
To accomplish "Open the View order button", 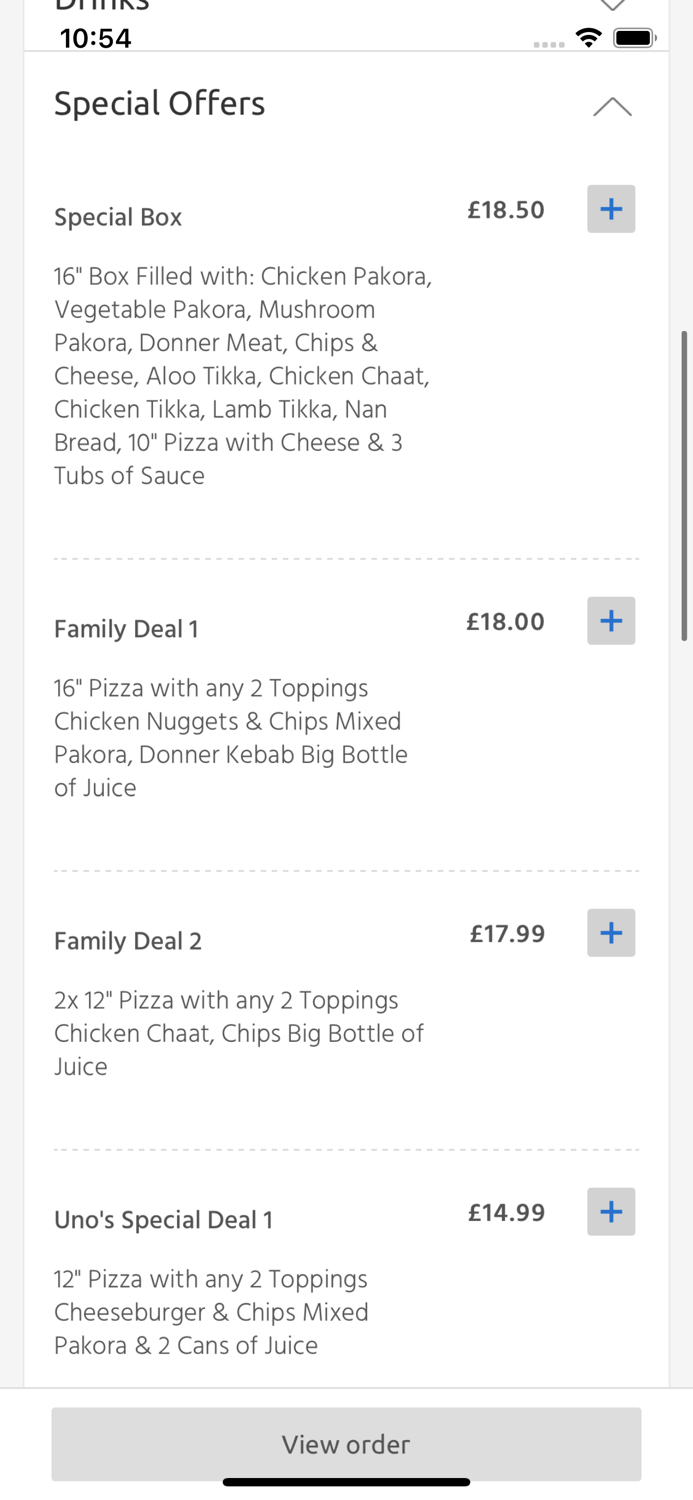I will (346, 1444).
